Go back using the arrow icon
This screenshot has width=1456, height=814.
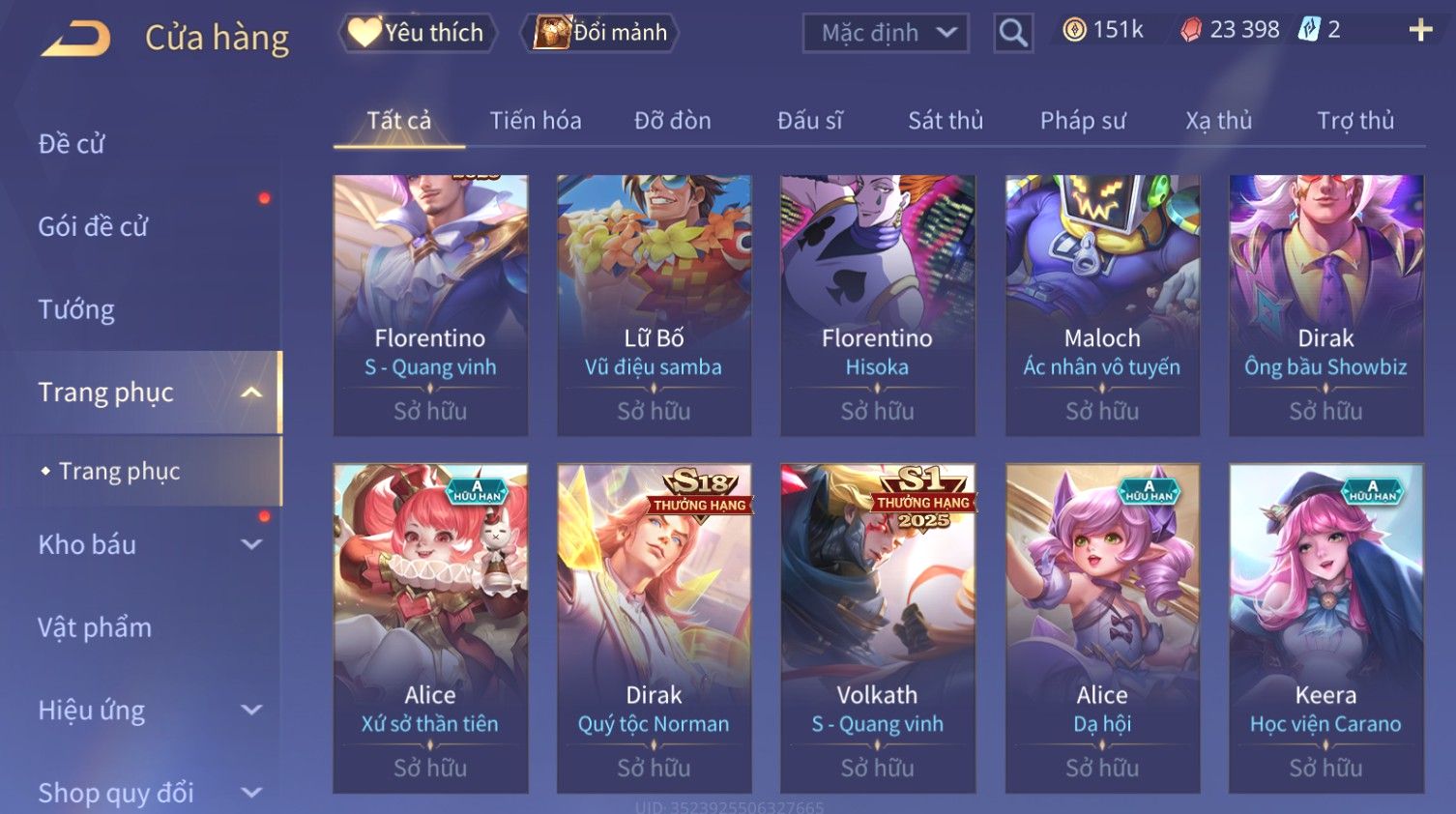click(x=75, y=39)
